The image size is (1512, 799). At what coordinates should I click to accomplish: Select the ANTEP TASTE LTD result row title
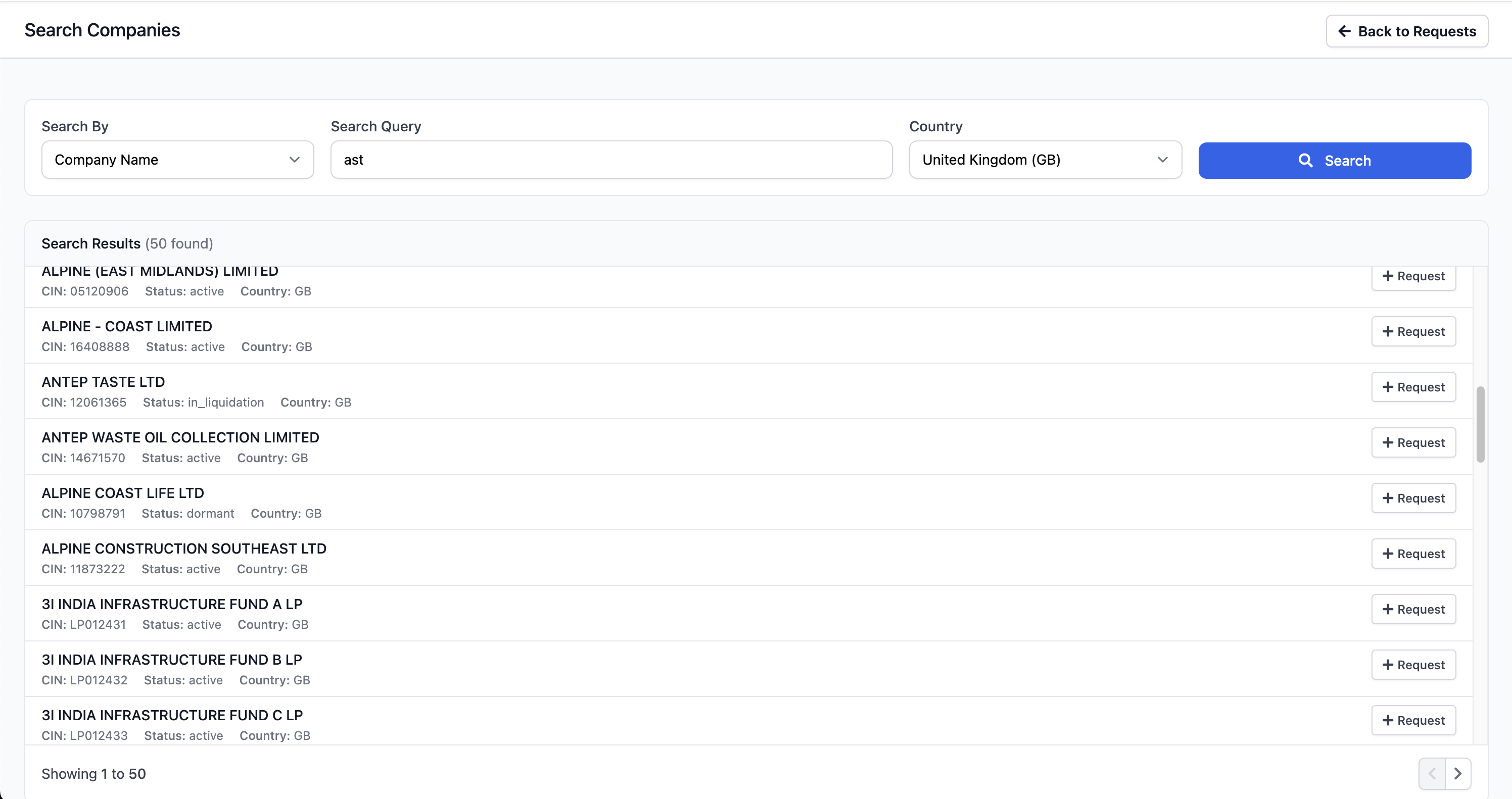103,382
